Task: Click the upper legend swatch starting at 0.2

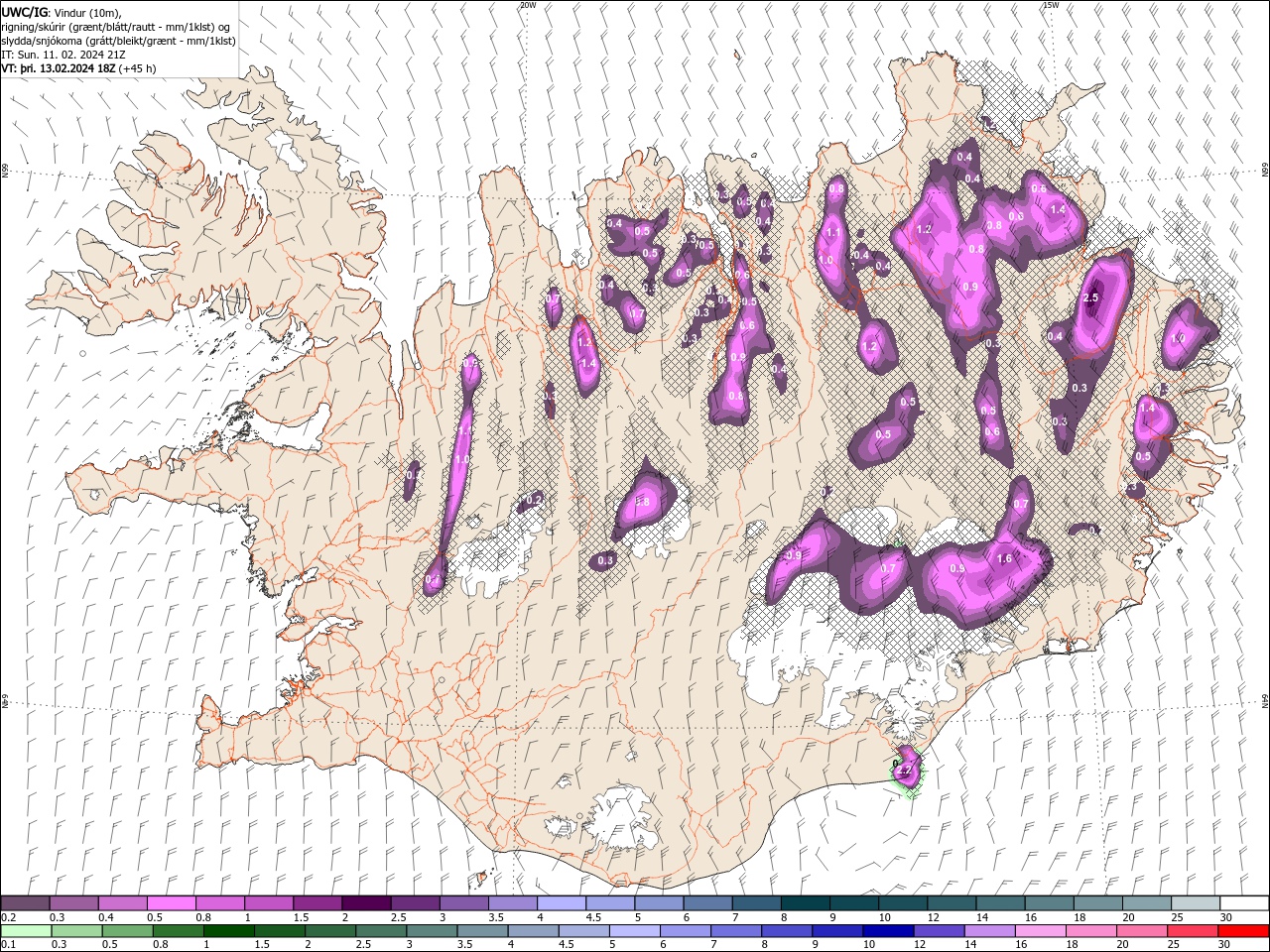Action: 25,903
